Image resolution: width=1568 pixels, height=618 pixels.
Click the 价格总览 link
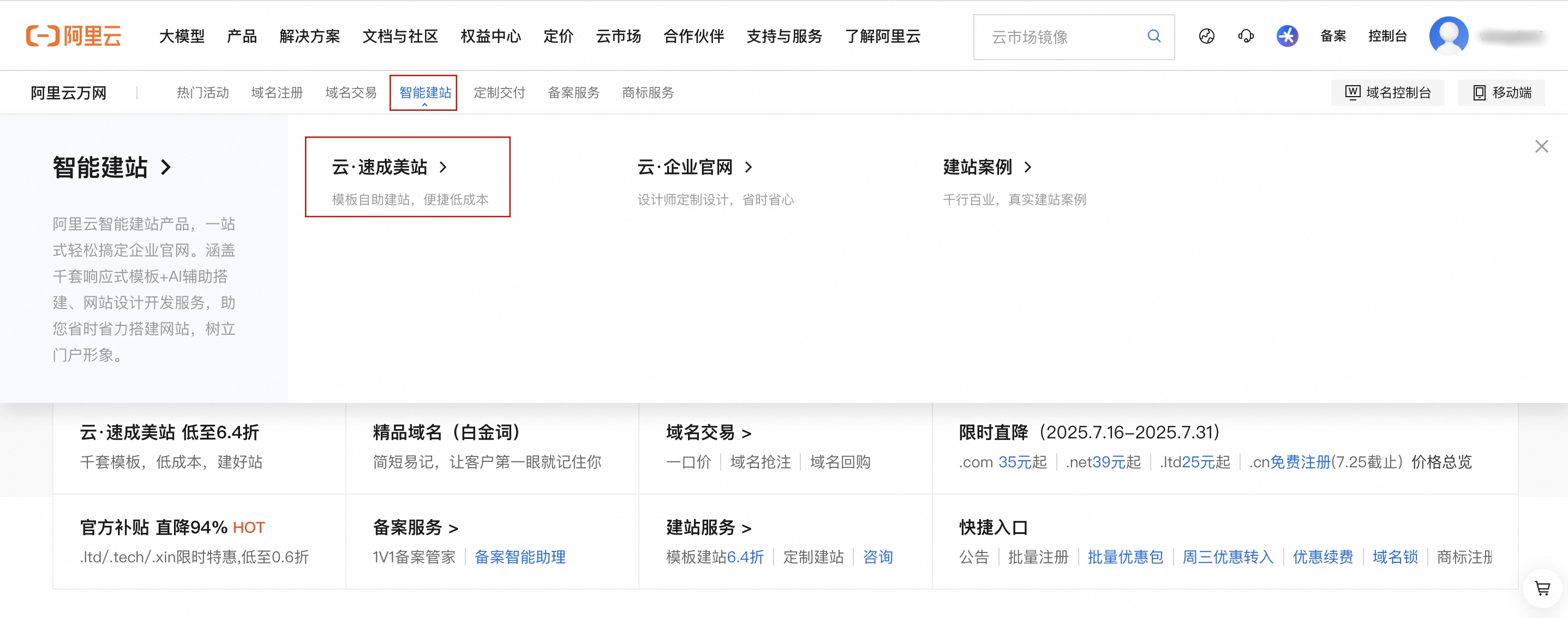click(1441, 462)
